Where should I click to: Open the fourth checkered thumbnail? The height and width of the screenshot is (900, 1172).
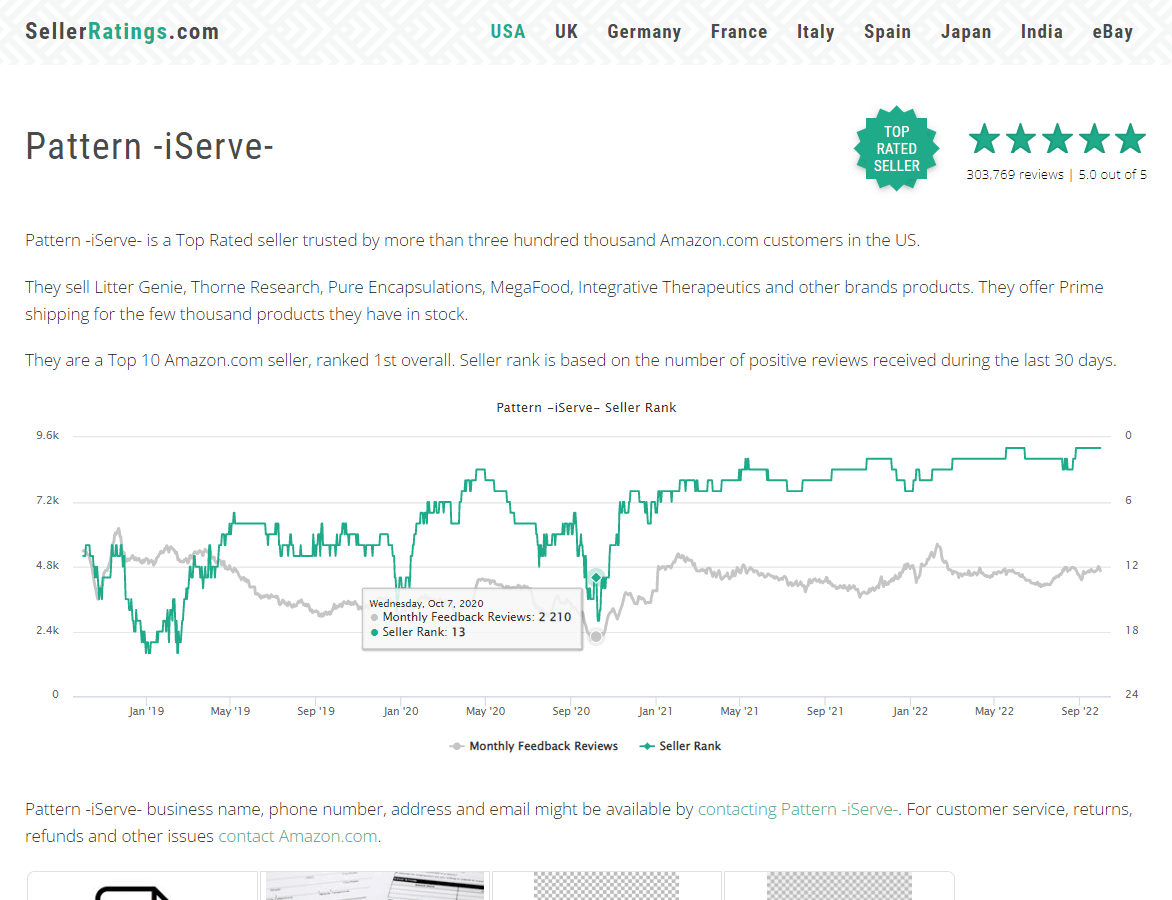pyautogui.click(x=839, y=886)
